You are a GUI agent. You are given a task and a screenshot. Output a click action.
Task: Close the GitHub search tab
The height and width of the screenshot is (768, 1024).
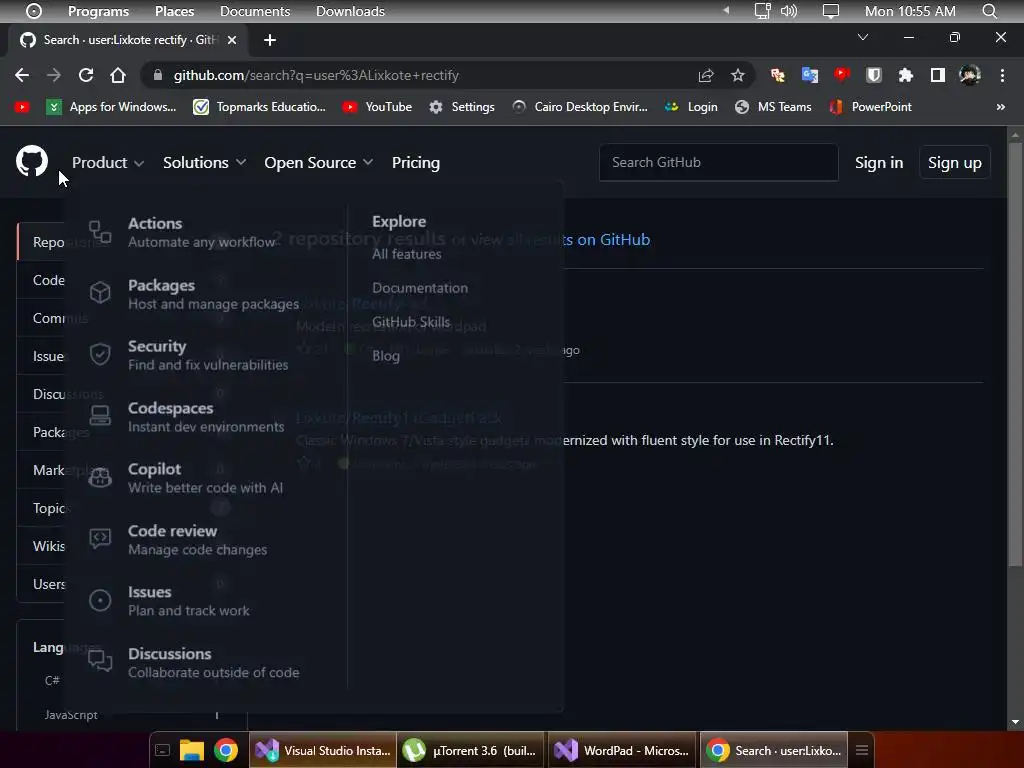pyautogui.click(x=231, y=40)
